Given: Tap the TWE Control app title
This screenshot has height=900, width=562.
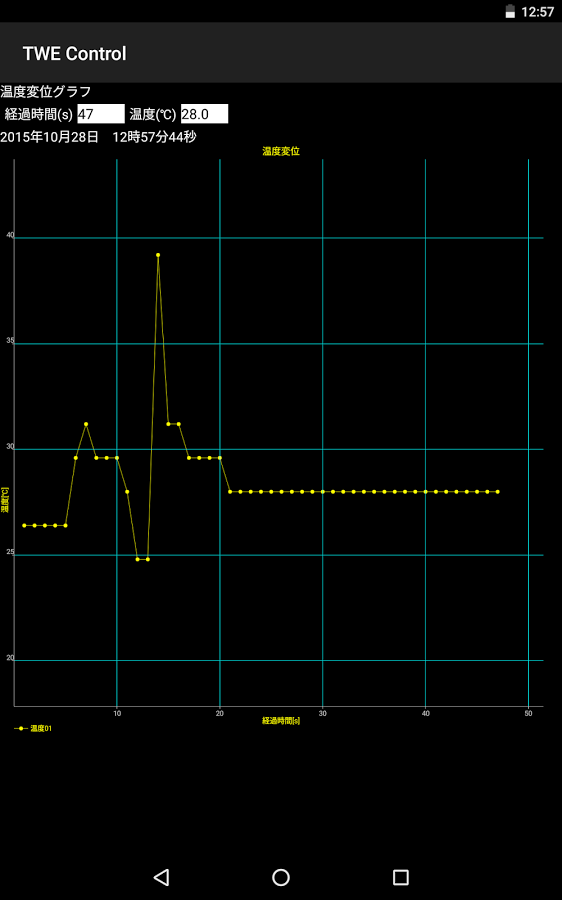Looking at the screenshot, I should click(x=75, y=53).
